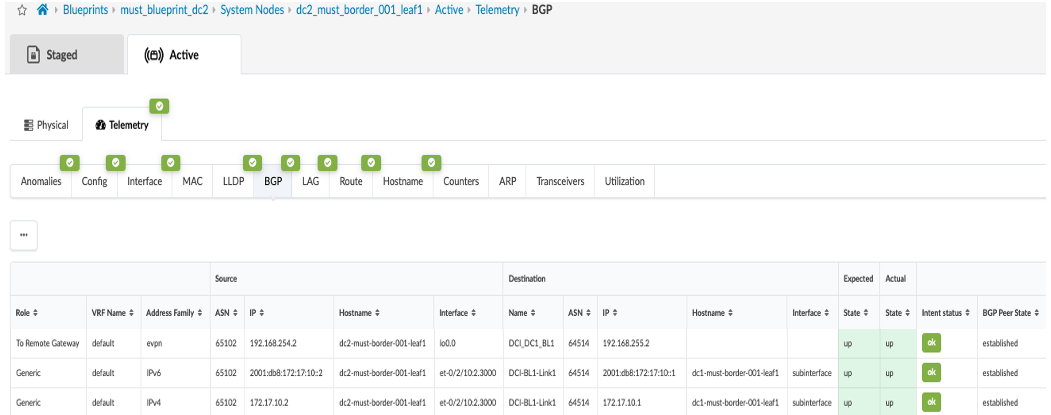Screen dimensions: 1051x415
Task: Click green check badge above Anomalies tab
Action: click(x=69, y=161)
